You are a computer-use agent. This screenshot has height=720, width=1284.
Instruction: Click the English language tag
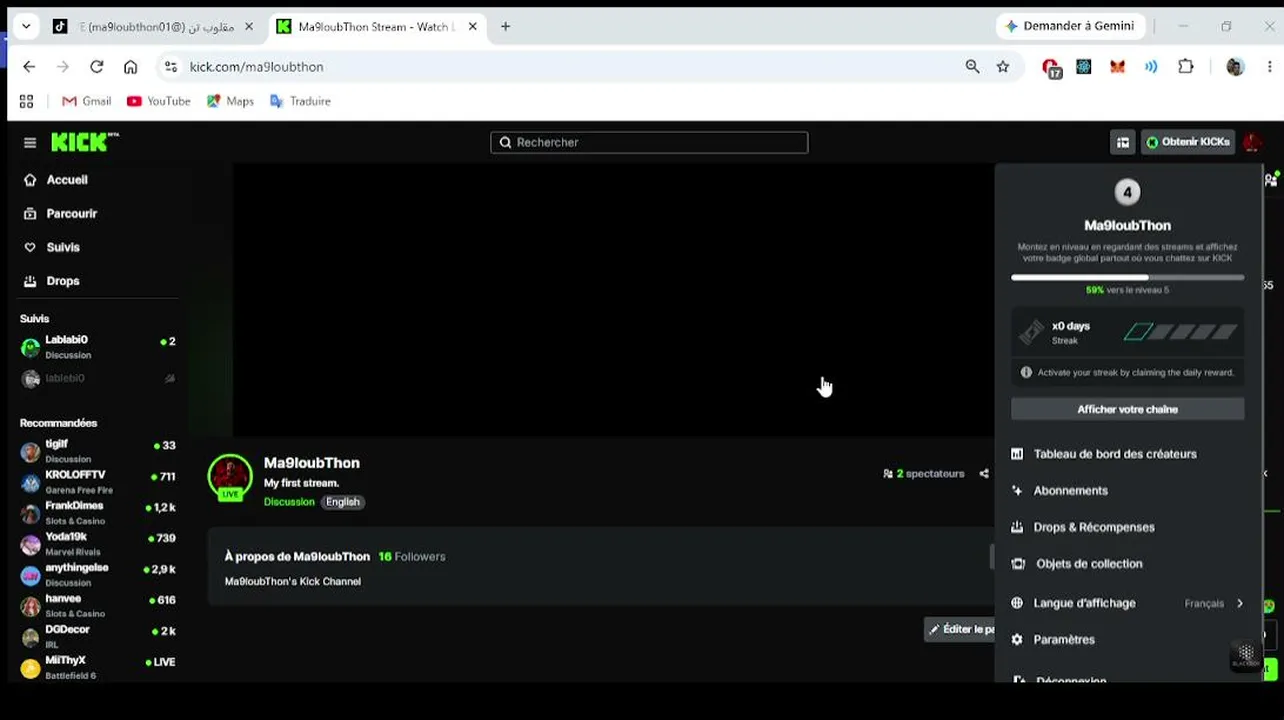[x=342, y=502]
